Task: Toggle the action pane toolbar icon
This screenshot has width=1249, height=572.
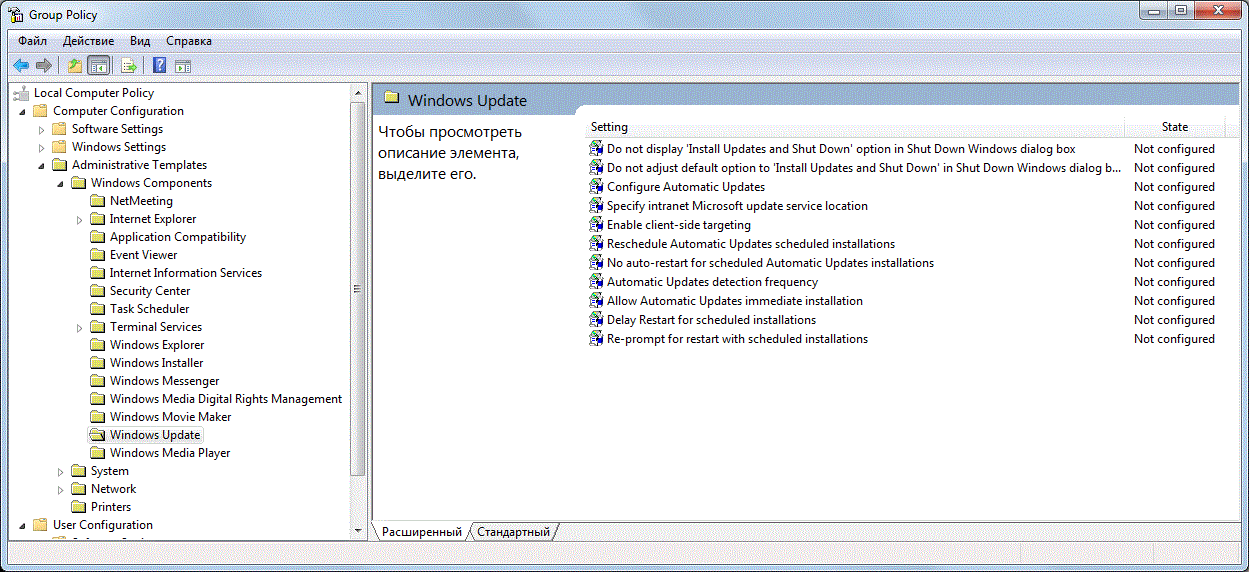Action: point(183,66)
